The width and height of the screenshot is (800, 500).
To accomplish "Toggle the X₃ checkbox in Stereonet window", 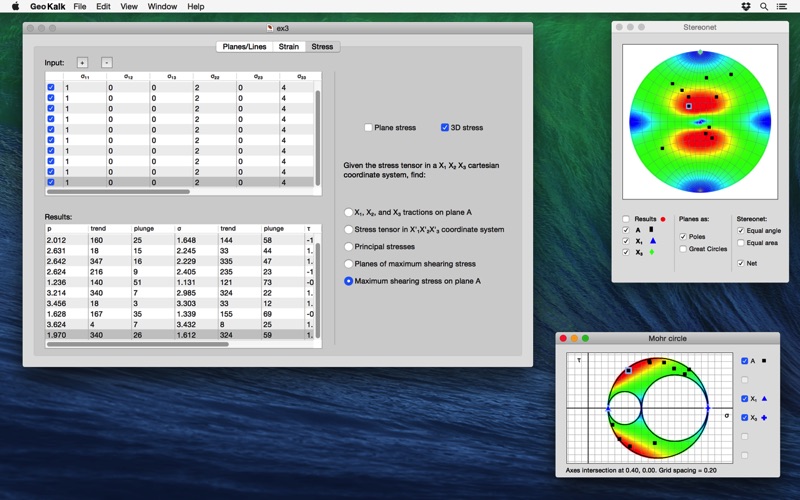I will (x=626, y=252).
